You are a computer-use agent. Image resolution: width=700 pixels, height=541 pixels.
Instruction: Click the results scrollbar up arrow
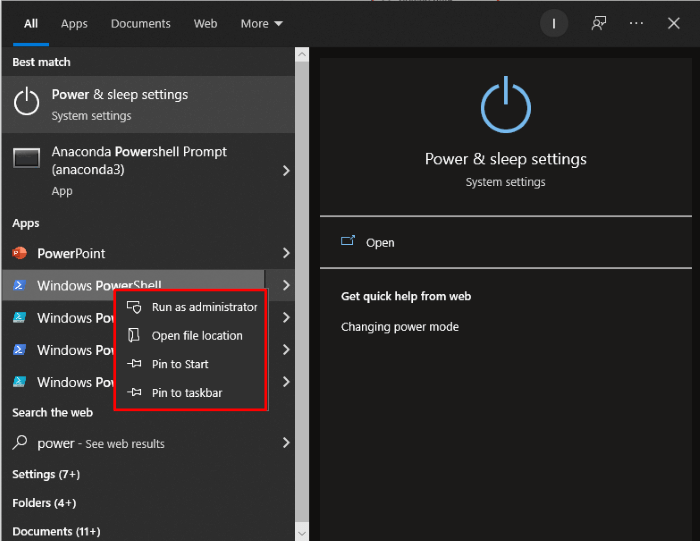coord(302,54)
